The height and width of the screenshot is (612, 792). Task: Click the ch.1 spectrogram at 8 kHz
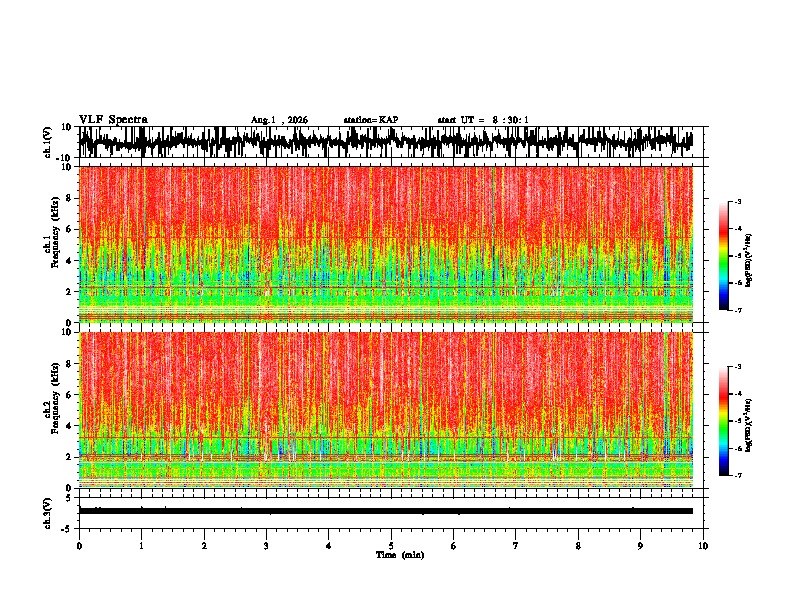coord(386,198)
